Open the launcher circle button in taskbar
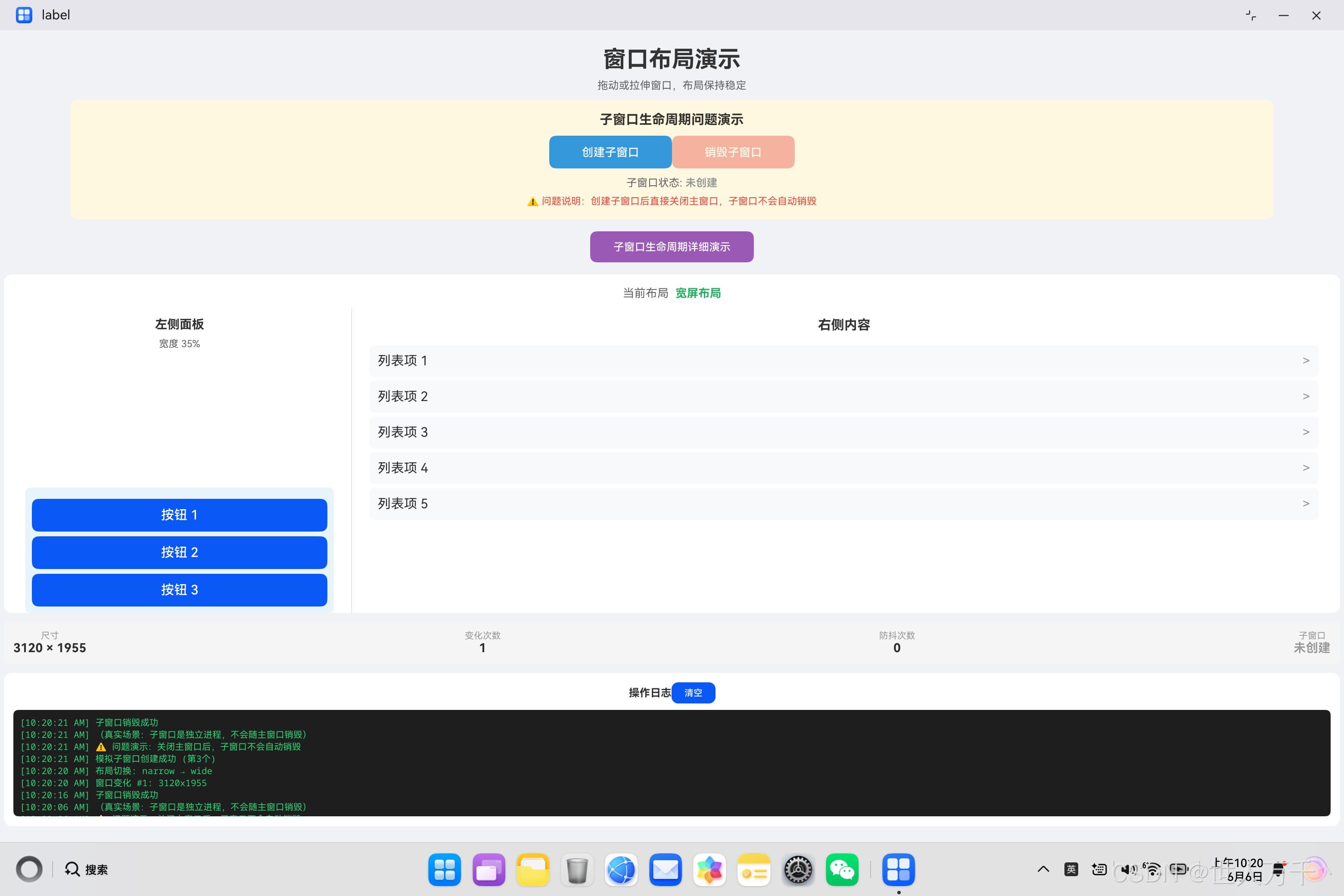Screen dimensions: 1344x896 [29, 869]
